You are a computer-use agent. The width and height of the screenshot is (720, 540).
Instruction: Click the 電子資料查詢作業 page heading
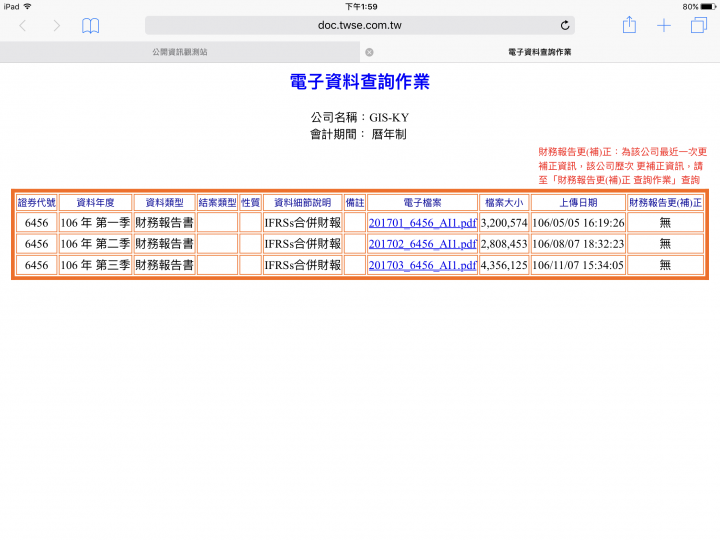pos(360,82)
